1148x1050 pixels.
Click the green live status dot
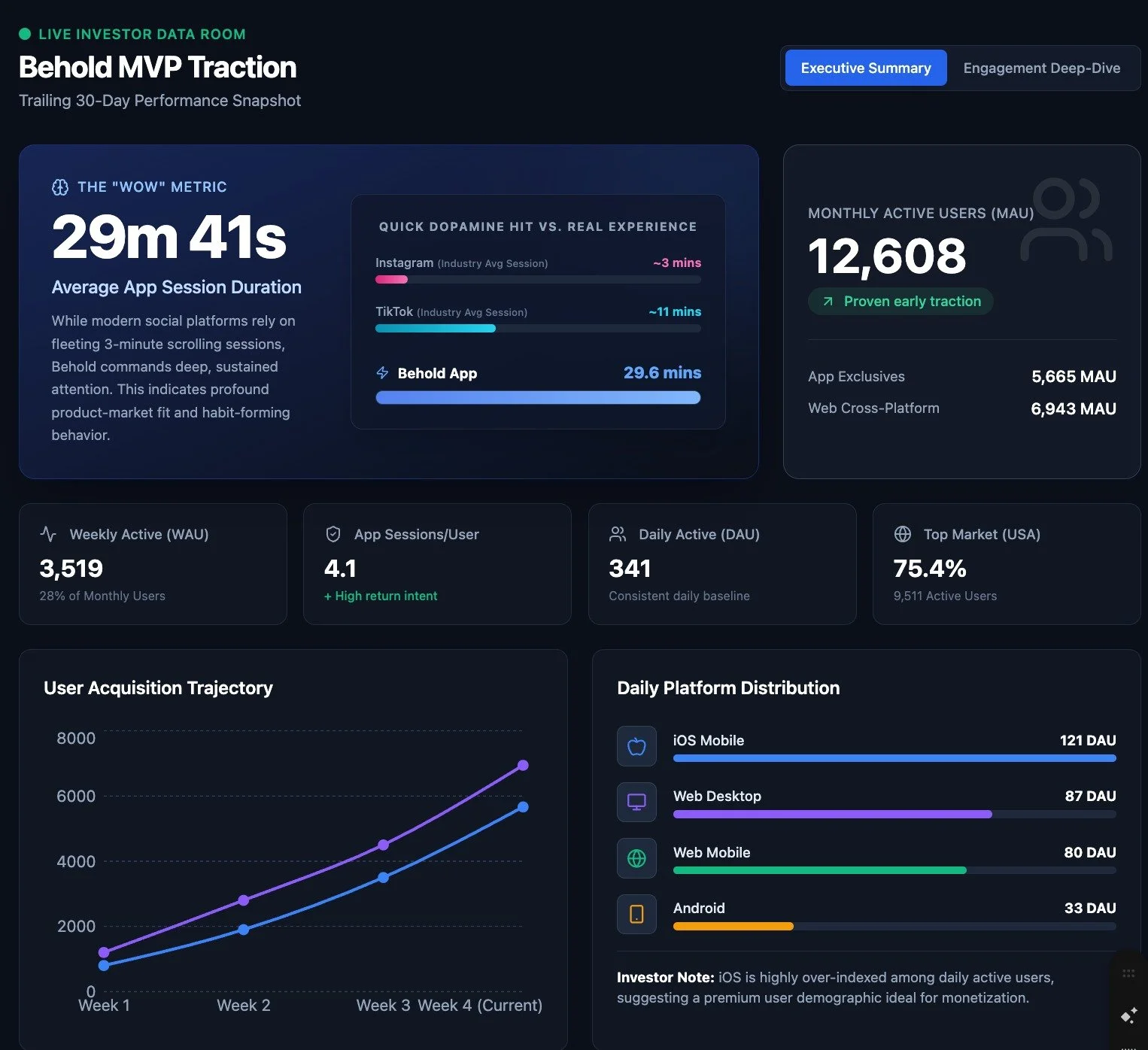tap(25, 34)
